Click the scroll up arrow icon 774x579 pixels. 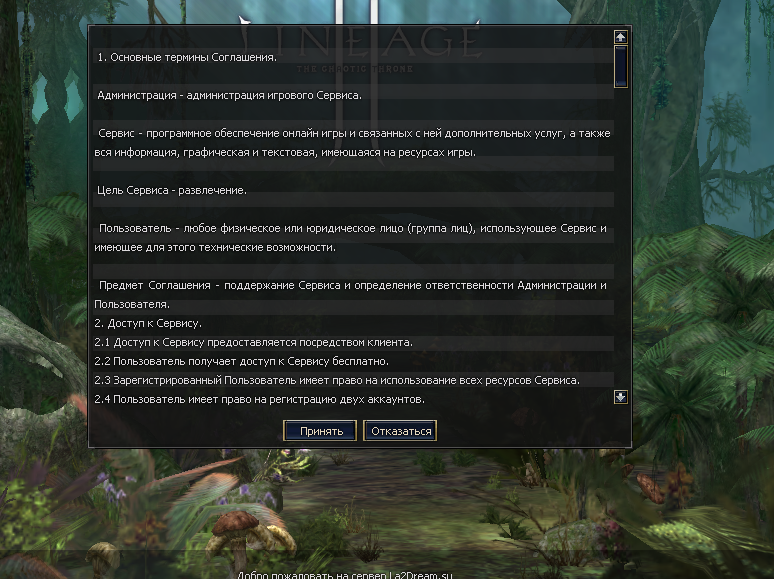620,37
